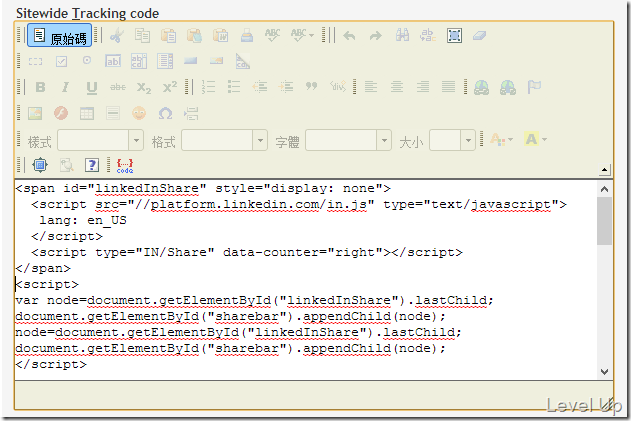Screen dimensions: 631x421
Task: Click inside the tracking code text area
Action: pyautogui.click(x=306, y=279)
